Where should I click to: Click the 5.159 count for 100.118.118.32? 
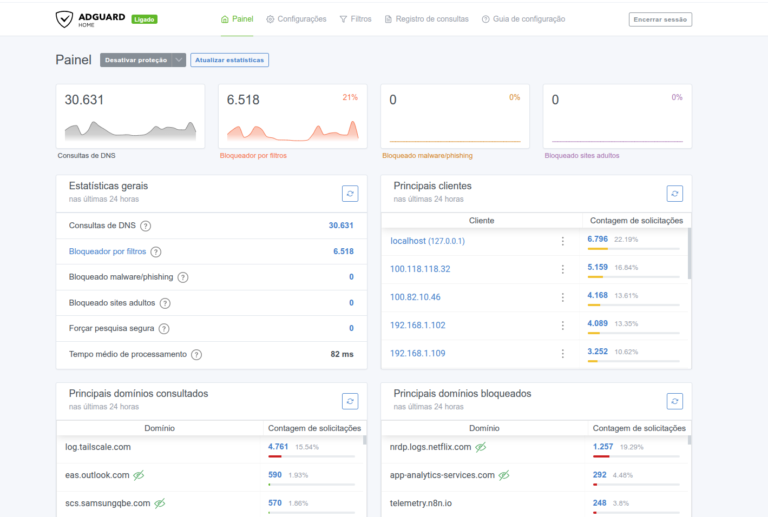[x=598, y=267]
